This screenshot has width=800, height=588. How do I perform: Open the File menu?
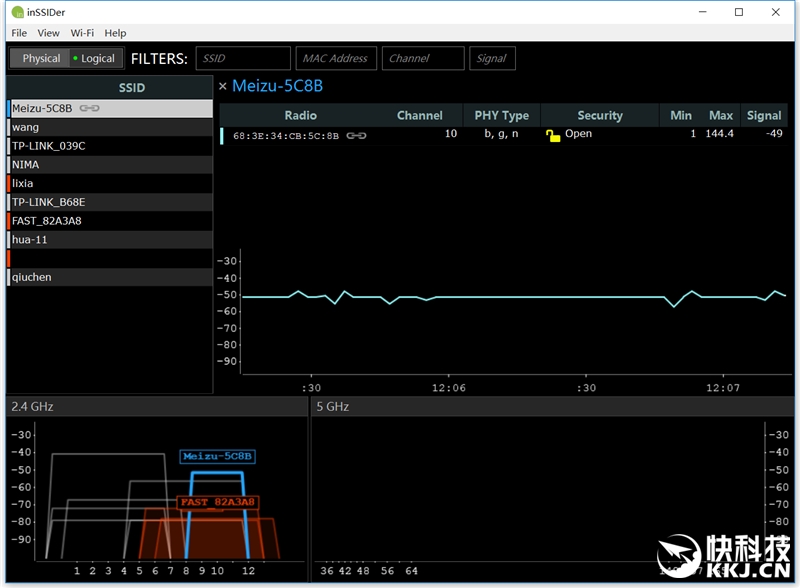pos(19,33)
